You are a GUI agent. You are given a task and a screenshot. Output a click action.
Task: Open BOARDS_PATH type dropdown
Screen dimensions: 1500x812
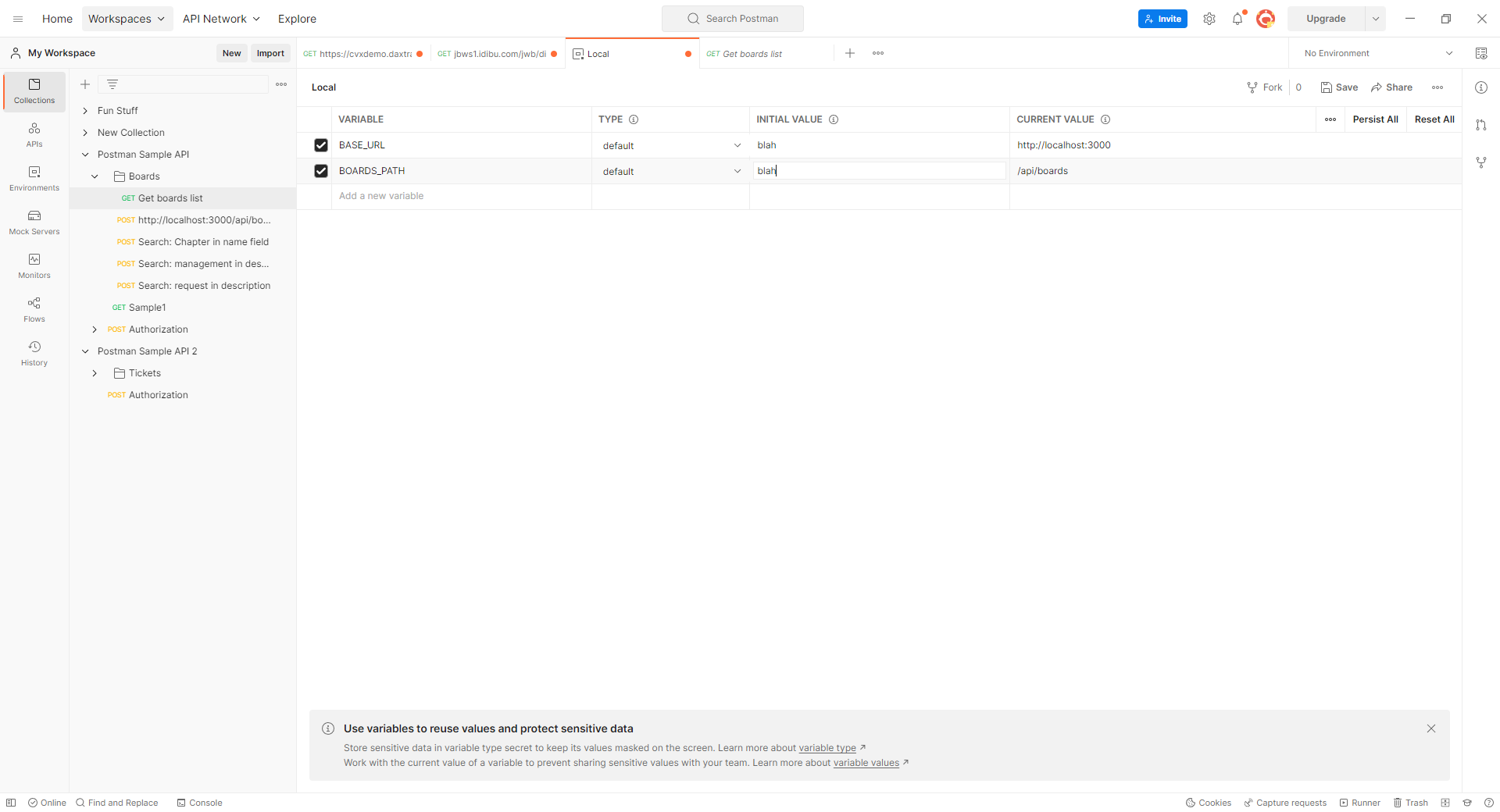coord(671,172)
